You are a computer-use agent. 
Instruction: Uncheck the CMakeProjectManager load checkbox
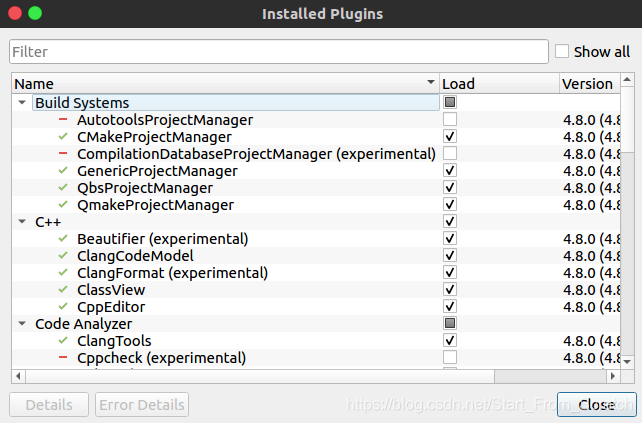(450, 136)
